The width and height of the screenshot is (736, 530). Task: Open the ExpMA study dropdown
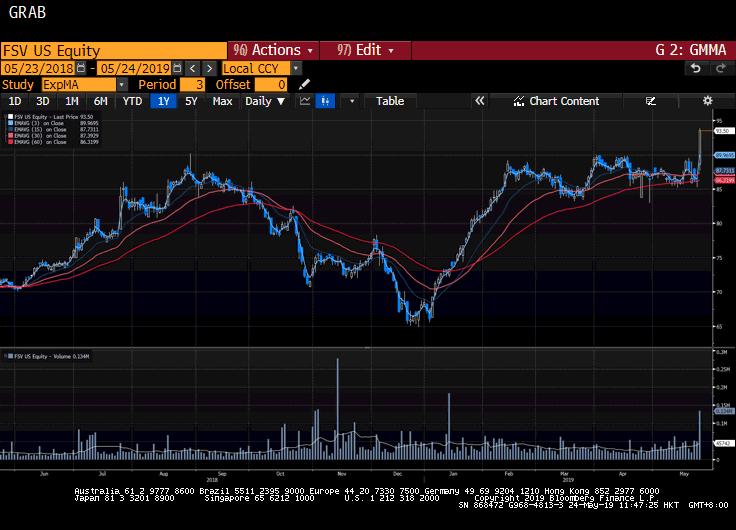[x=122, y=84]
